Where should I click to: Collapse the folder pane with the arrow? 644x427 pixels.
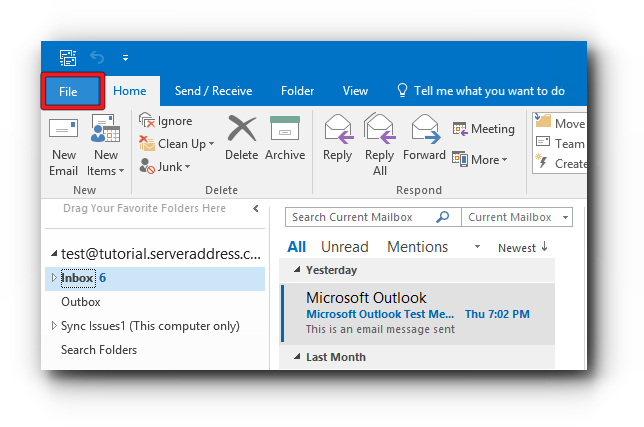(256, 209)
